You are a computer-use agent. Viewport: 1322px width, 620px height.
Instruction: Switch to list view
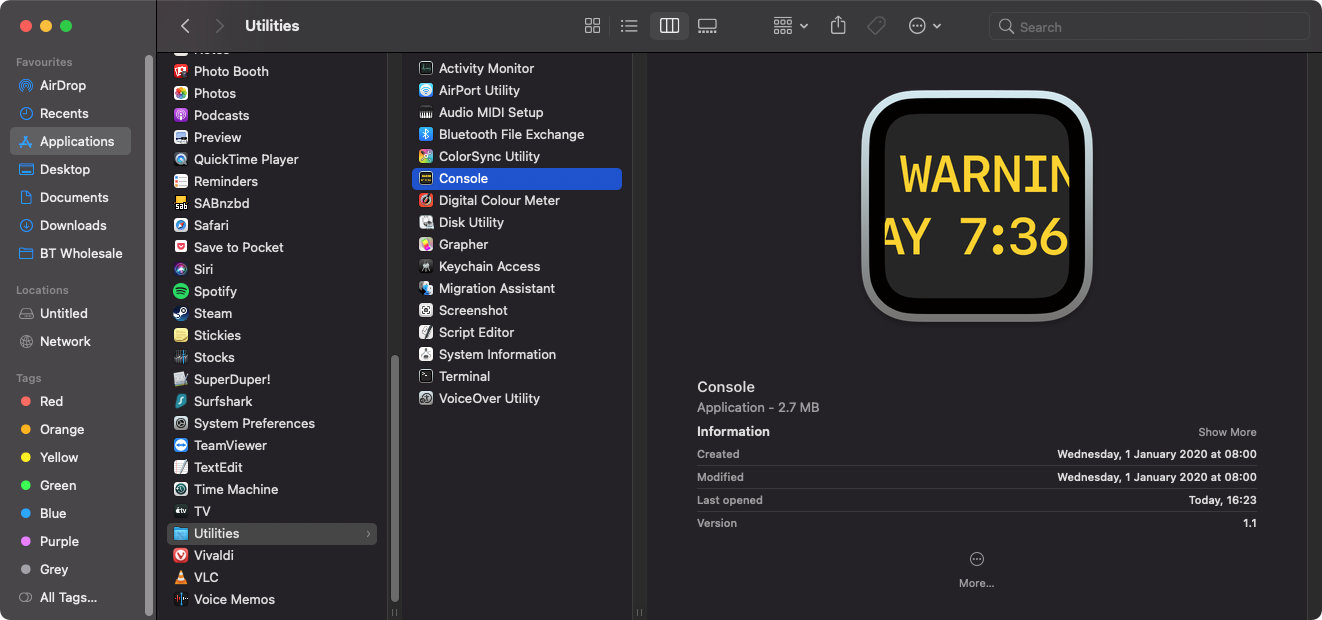(629, 26)
